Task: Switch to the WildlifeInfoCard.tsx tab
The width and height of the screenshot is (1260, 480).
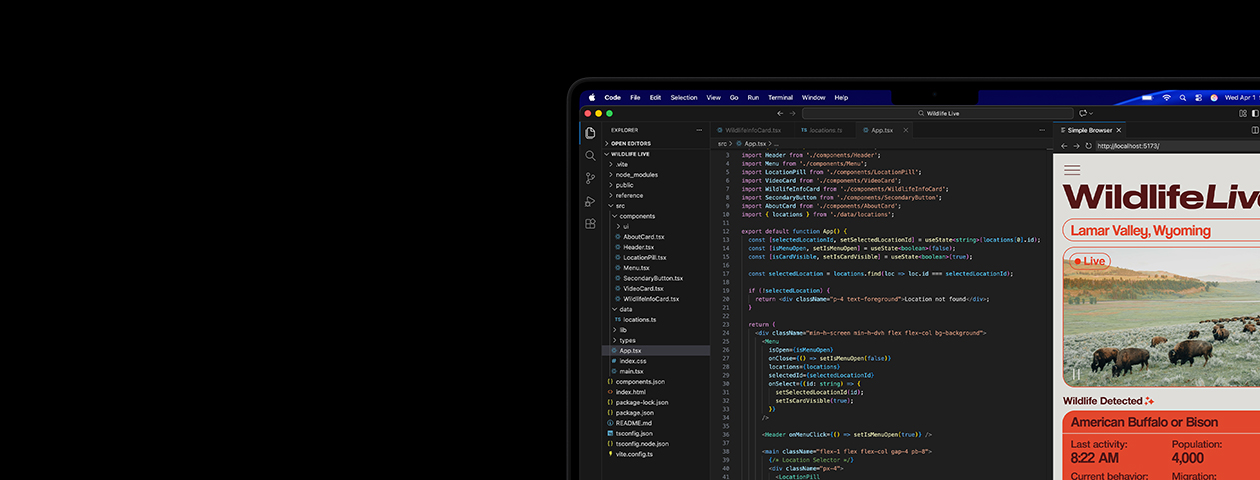Action: point(752,130)
